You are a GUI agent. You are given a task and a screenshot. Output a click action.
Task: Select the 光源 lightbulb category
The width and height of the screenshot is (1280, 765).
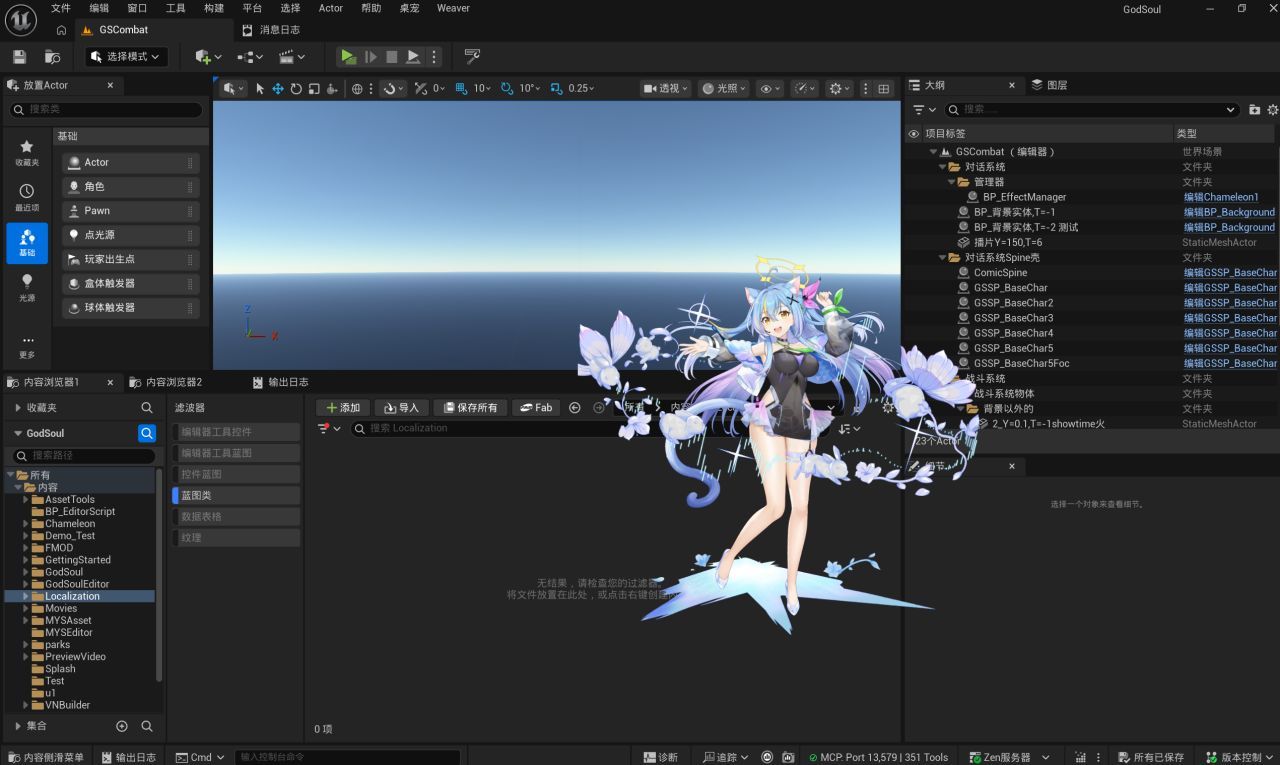click(27, 288)
